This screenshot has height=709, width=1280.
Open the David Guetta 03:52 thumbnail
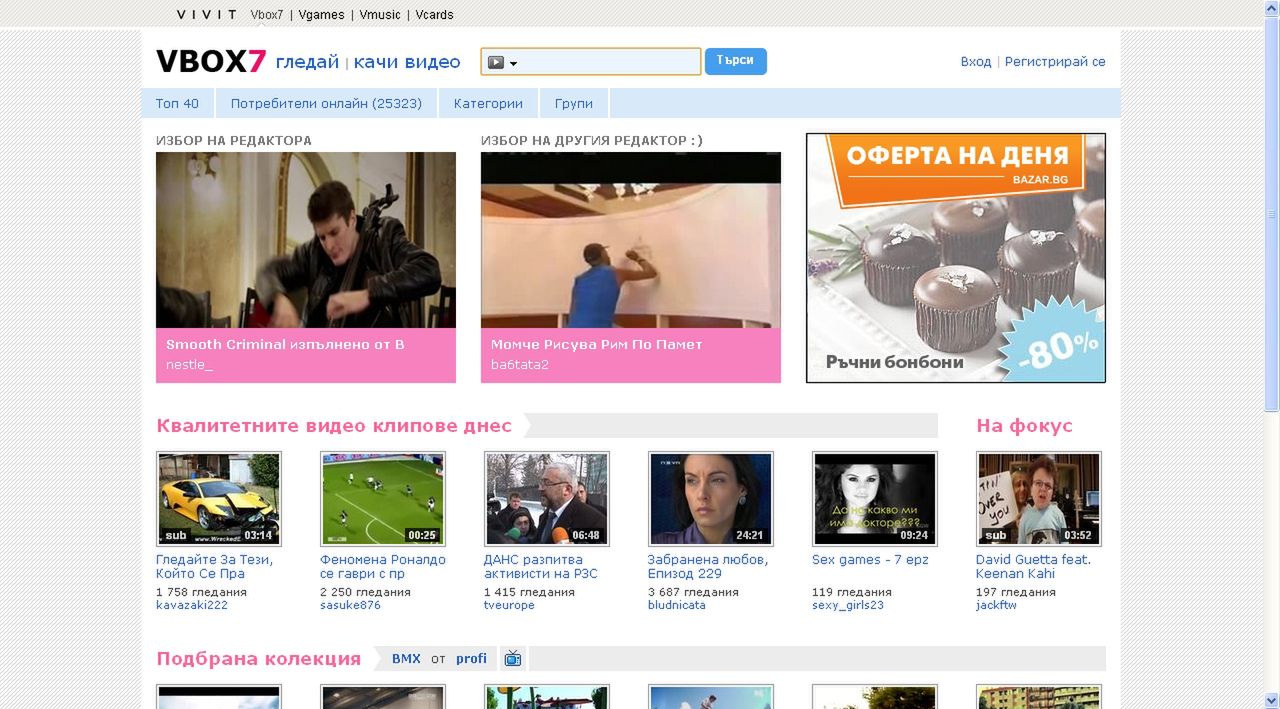click(1039, 499)
